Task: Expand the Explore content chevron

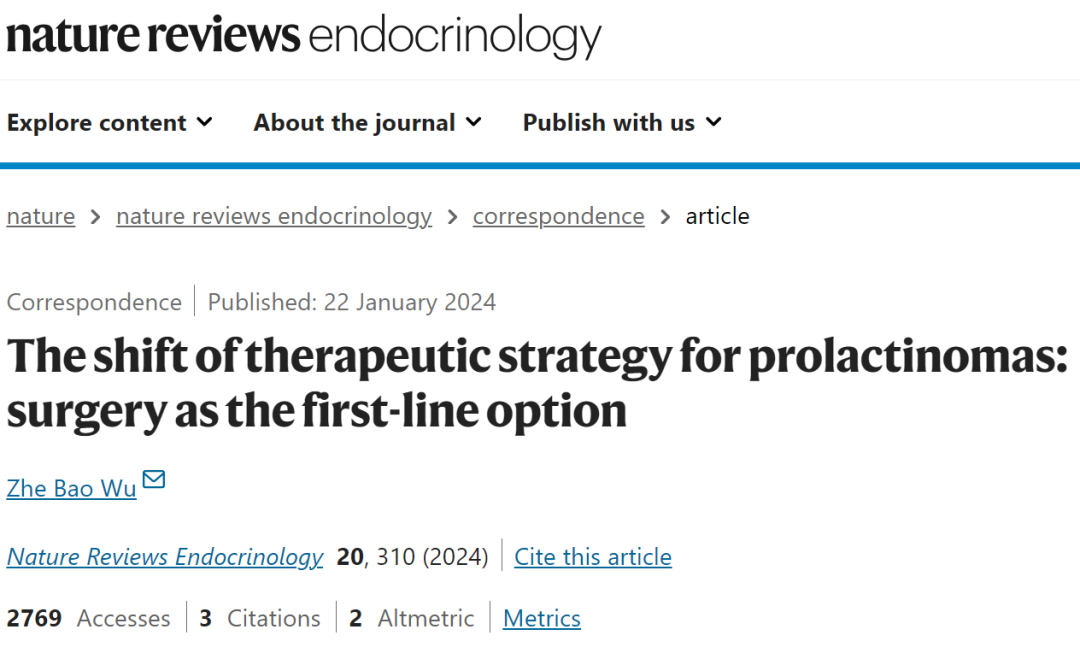Action: (205, 122)
